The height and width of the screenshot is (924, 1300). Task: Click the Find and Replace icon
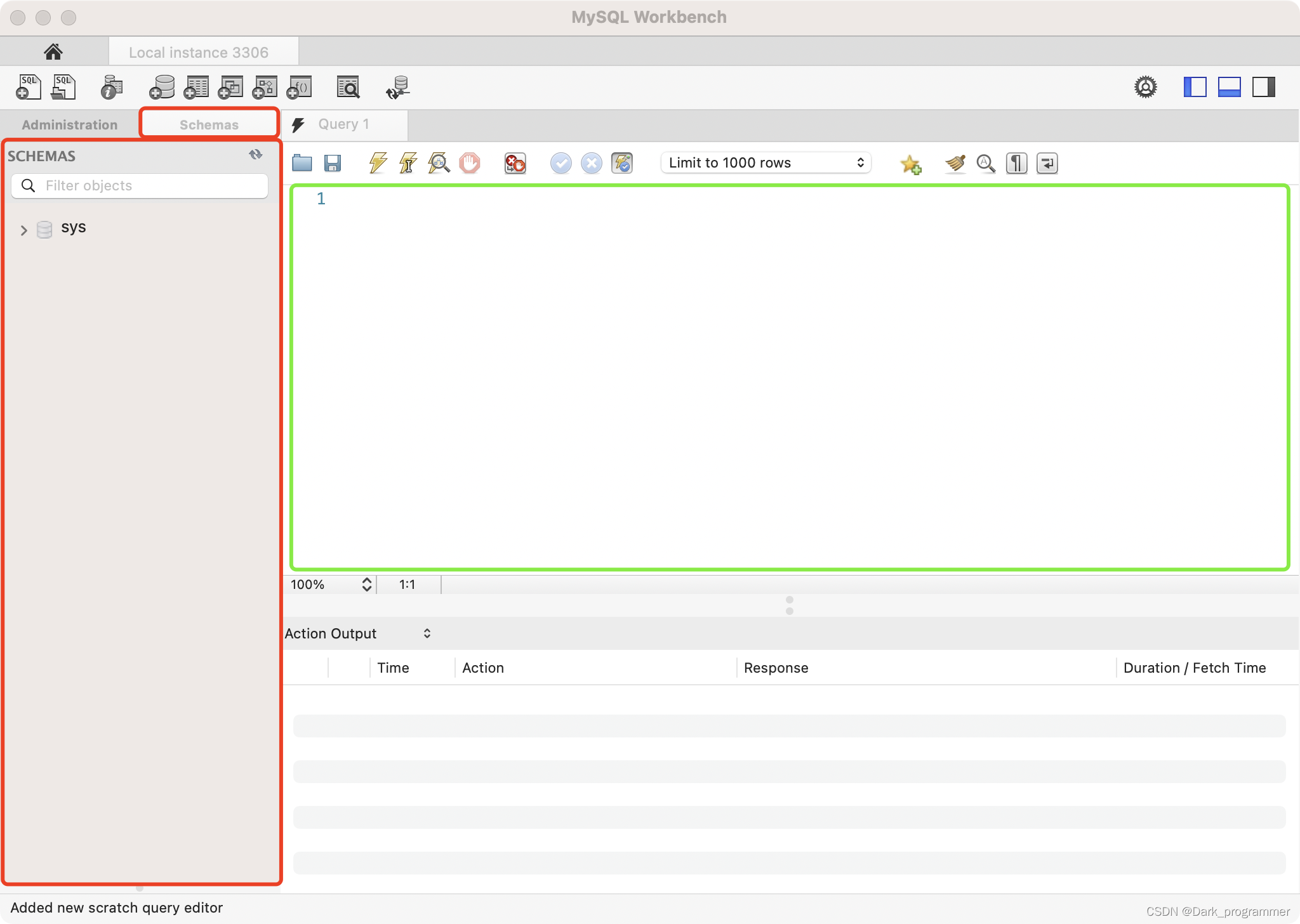coord(986,163)
